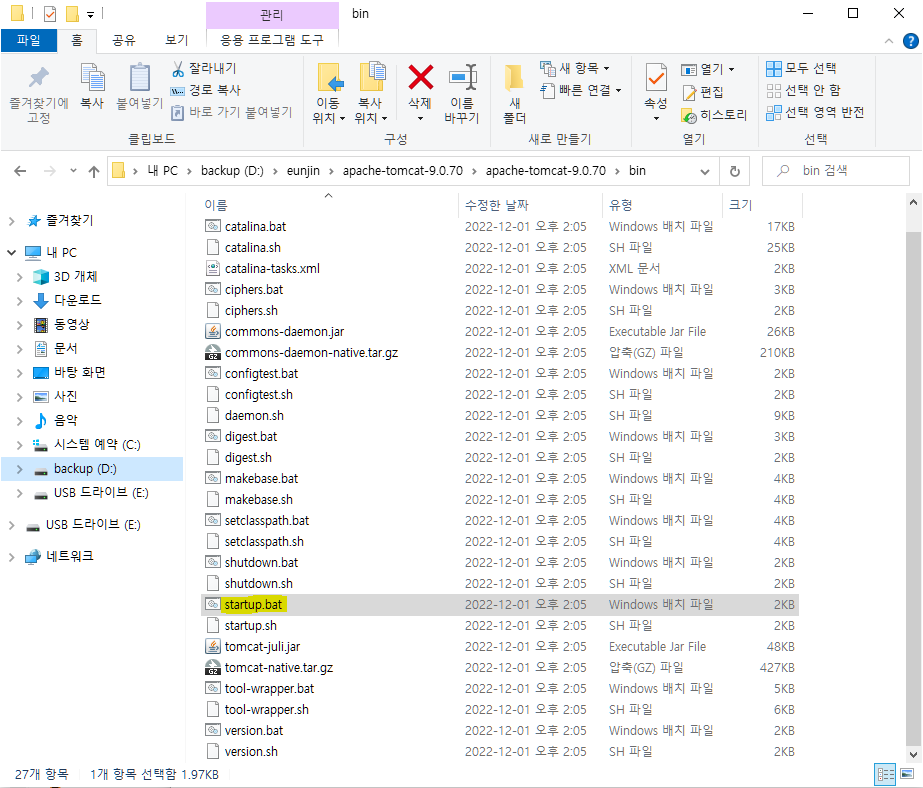The width and height of the screenshot is (923, 788).
Task: Select commons-daemon-native.tar.gz file
Action: coord(311,353)
